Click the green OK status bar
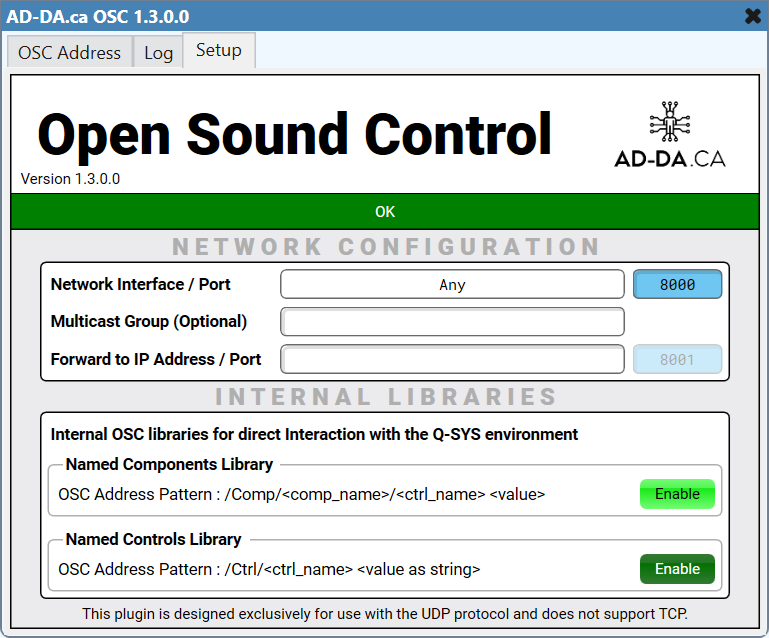 click(x=385, y=212)
